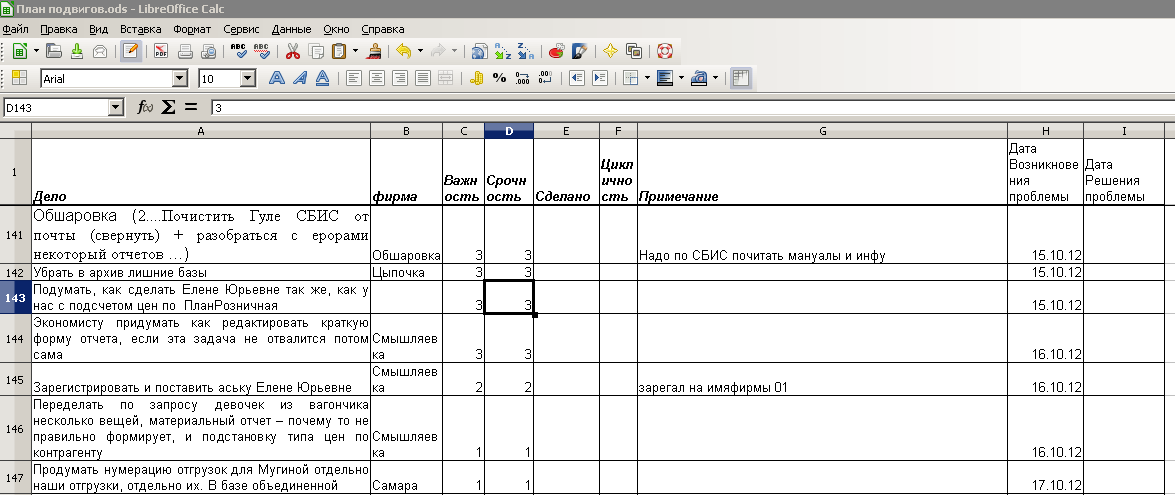This screenshot has width=1175, height=495.
Task: Click the Function equals button
Action: [x=190, y=108]
